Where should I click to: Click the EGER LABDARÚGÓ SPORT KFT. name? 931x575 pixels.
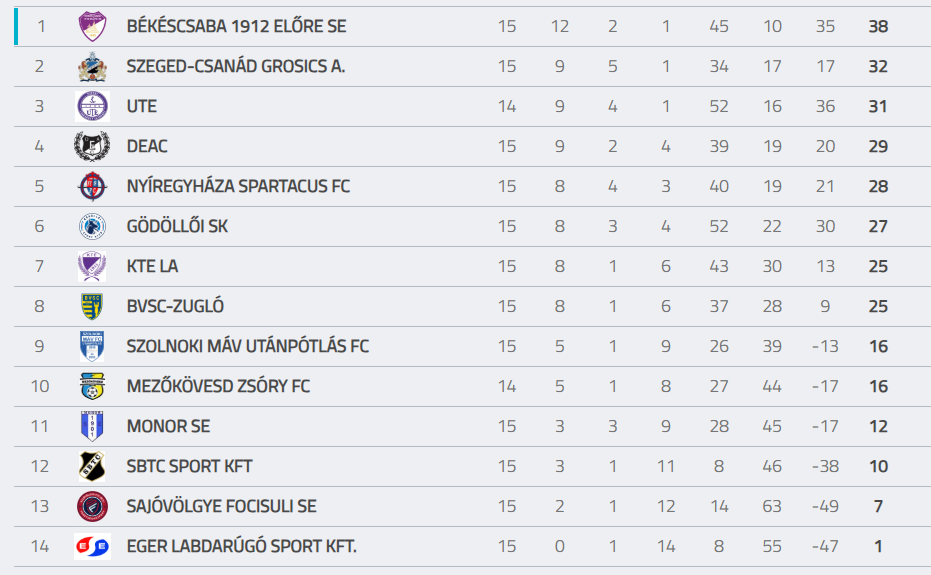241,546
